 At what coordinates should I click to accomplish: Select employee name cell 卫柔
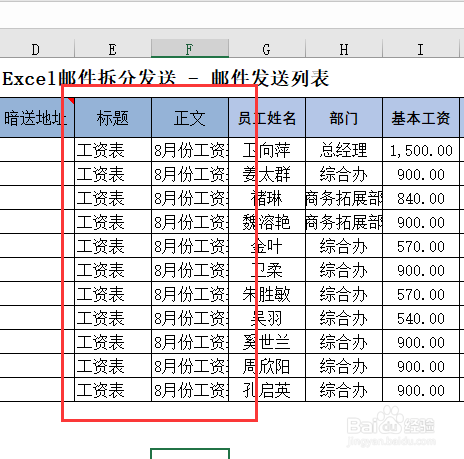[x=267, y=270]
